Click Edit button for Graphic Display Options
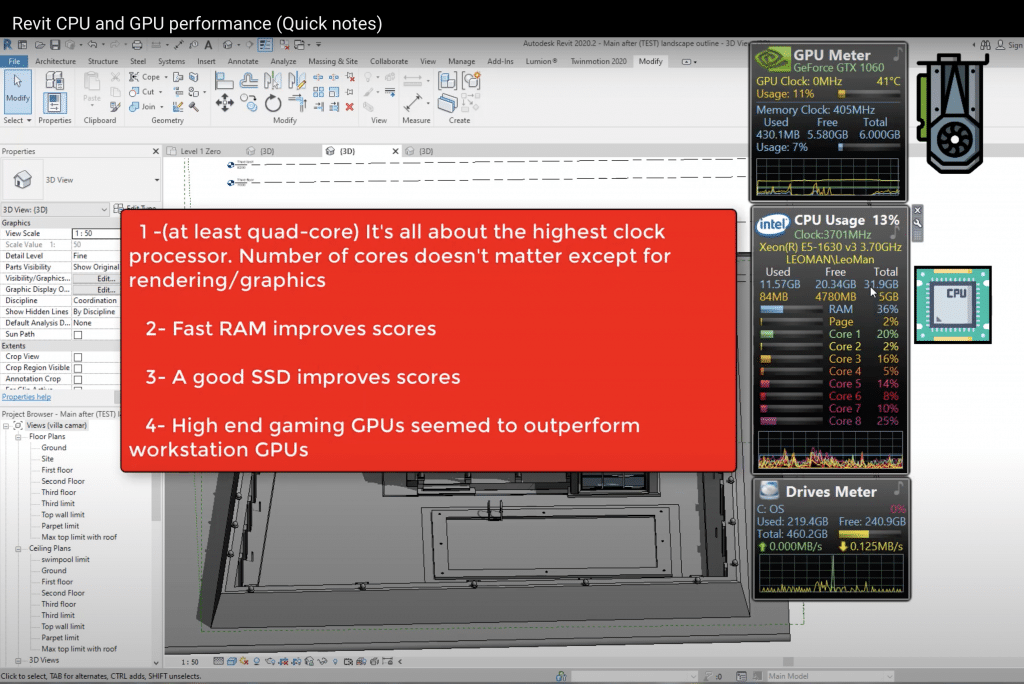This screenshot has width=1024, height=684. pyautogui.click(x=97, y=289)
